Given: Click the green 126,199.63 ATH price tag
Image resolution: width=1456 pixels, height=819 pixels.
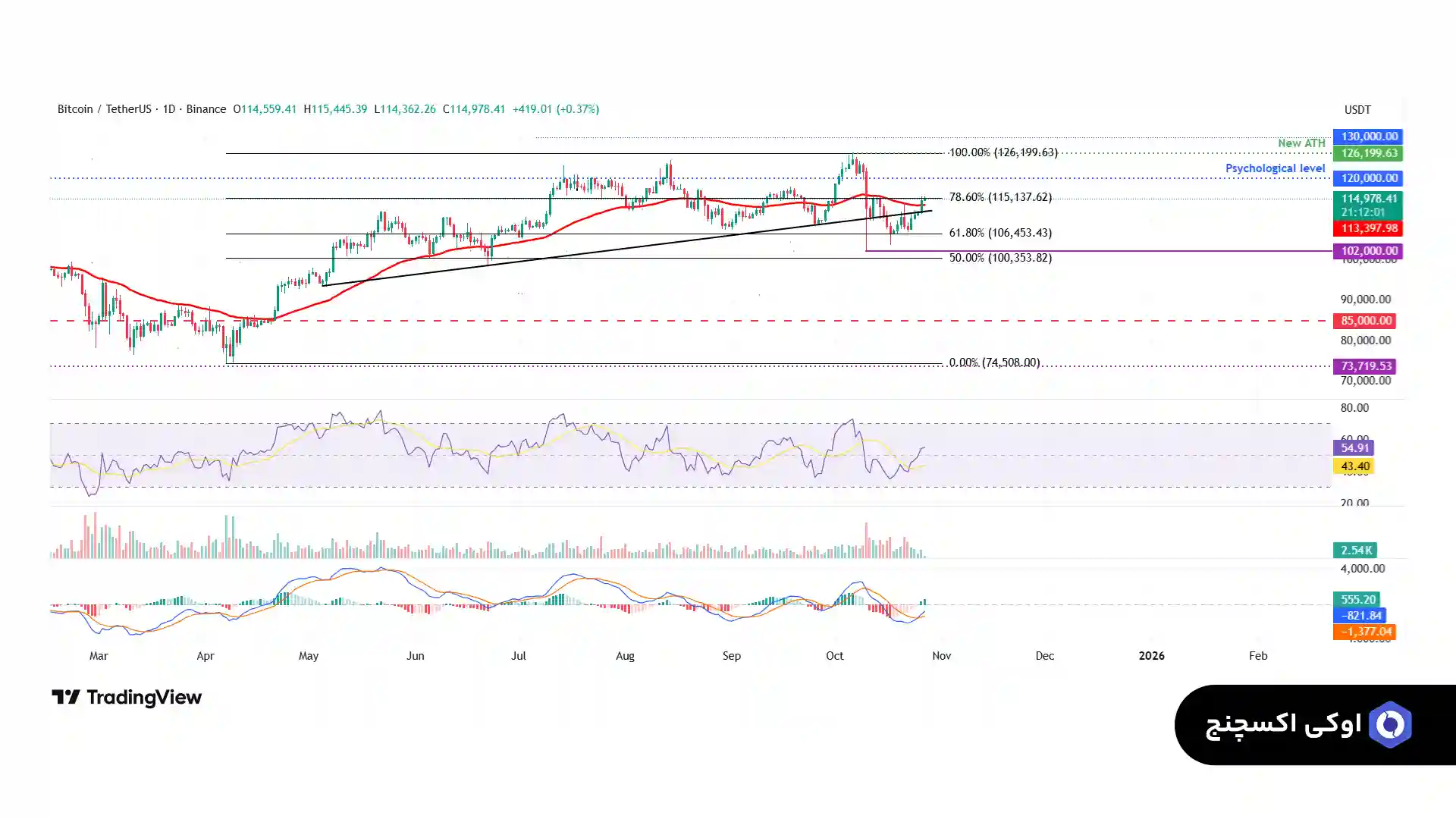Looking at the screenshot, I should 1368,153.
